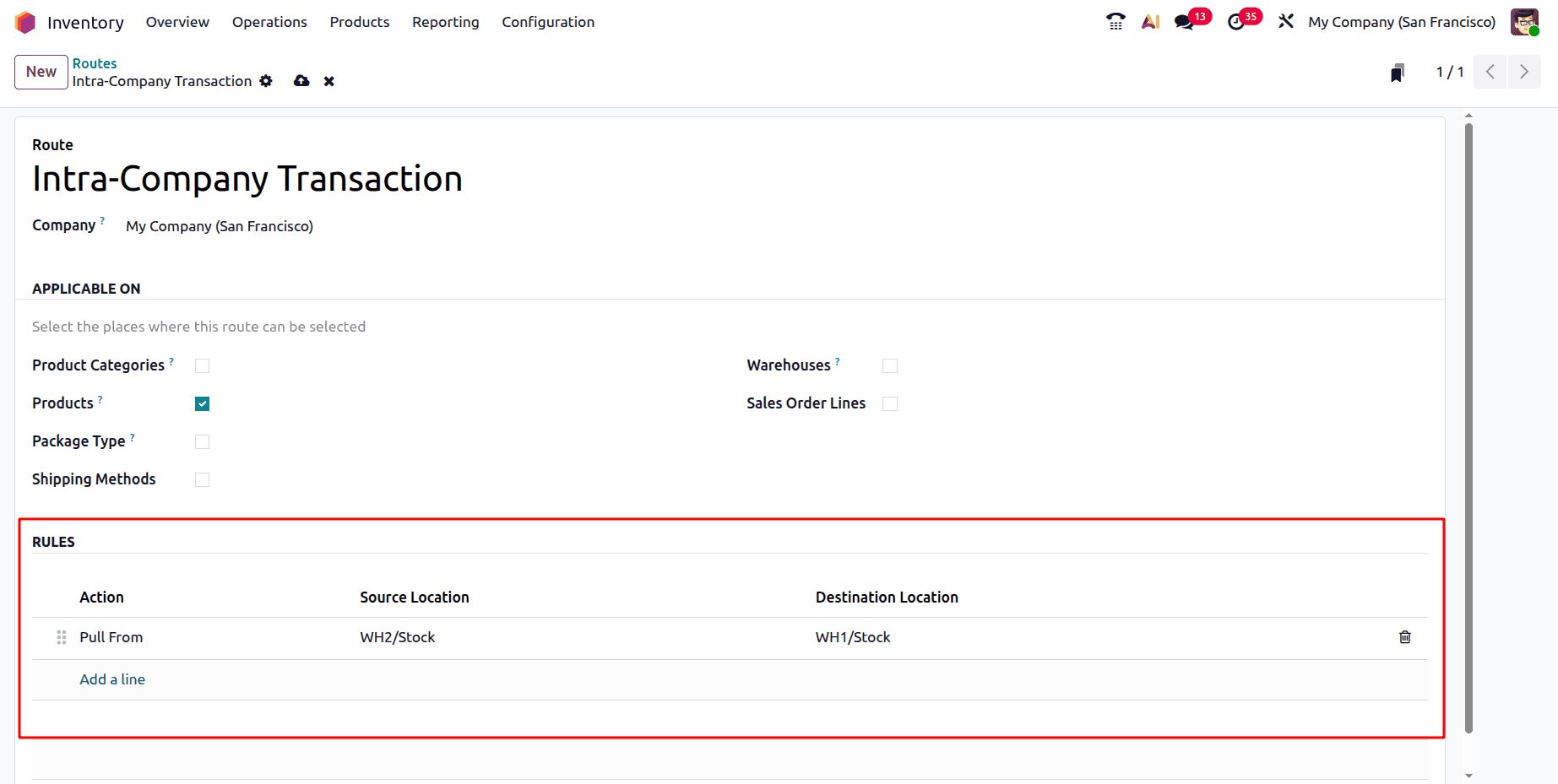Screen dimensions: 1558x784
Task: Enable the Product Categories checkbox
Action: (x=202, y=365)
